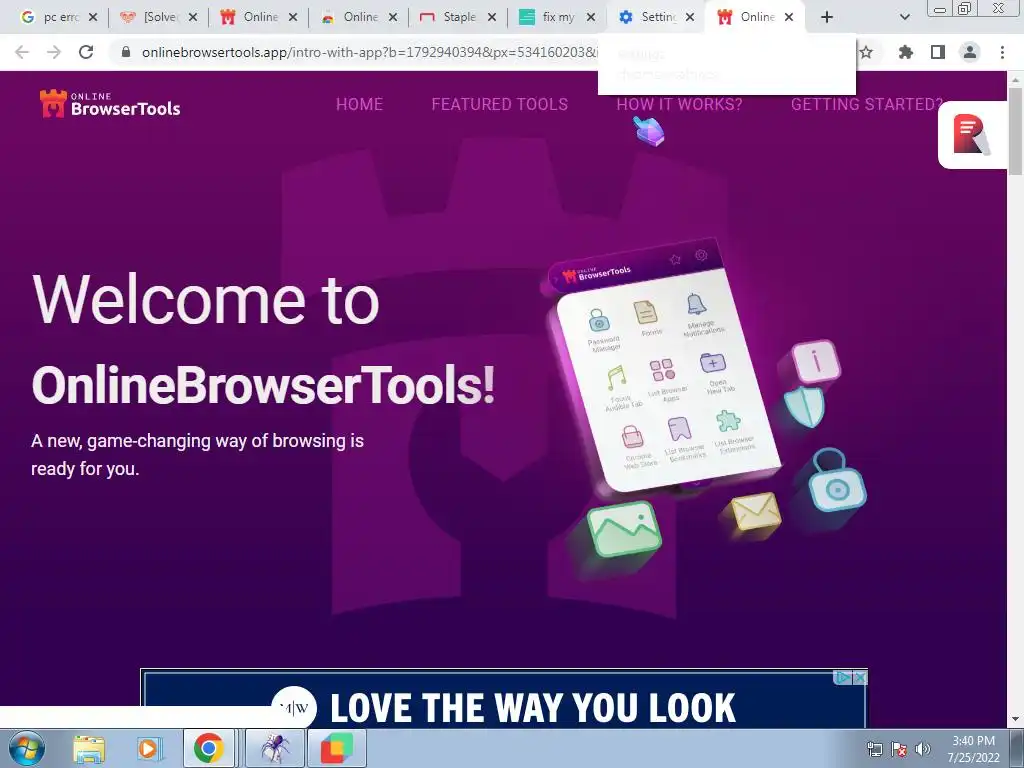Open a new tab with plus button
Screen dimensions: 1024x768
click(827, 18)
